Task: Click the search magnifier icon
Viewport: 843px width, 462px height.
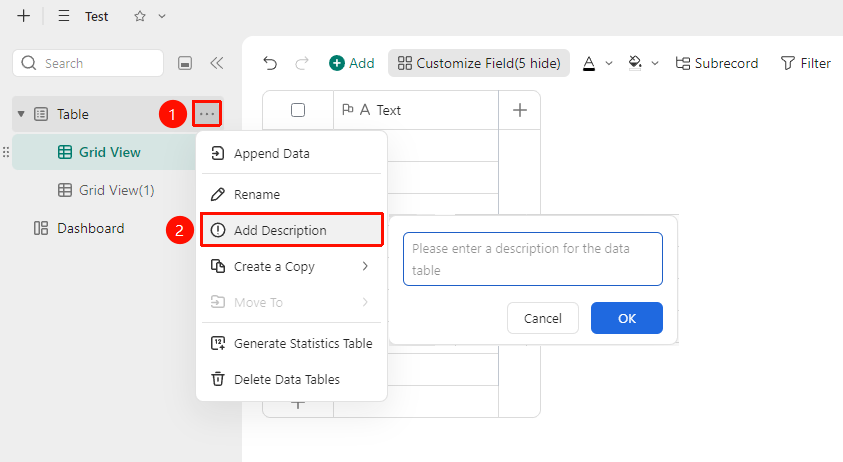Action: pos(29,63)
